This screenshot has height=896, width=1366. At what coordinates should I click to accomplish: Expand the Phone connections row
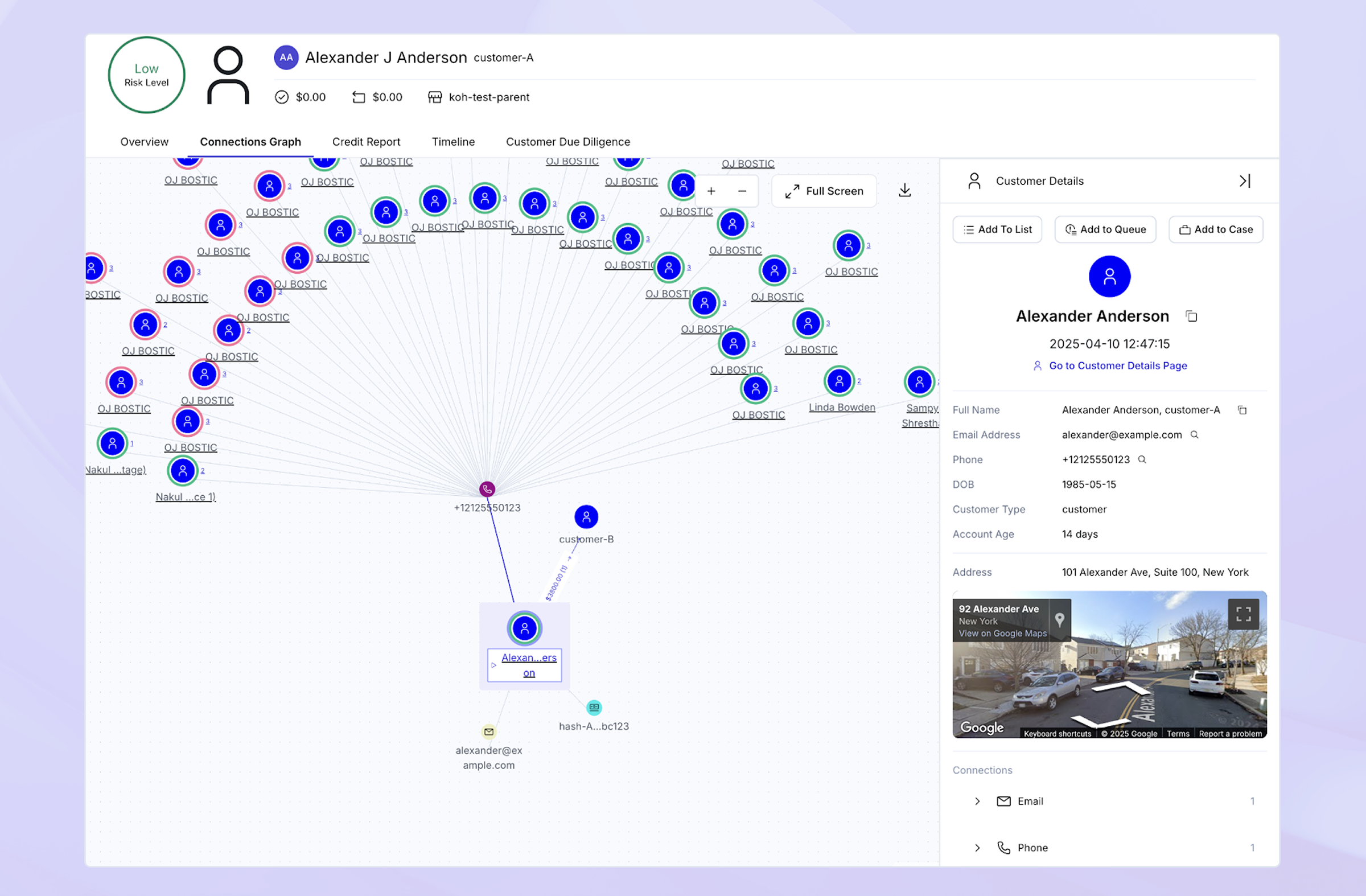pos(977,848)
